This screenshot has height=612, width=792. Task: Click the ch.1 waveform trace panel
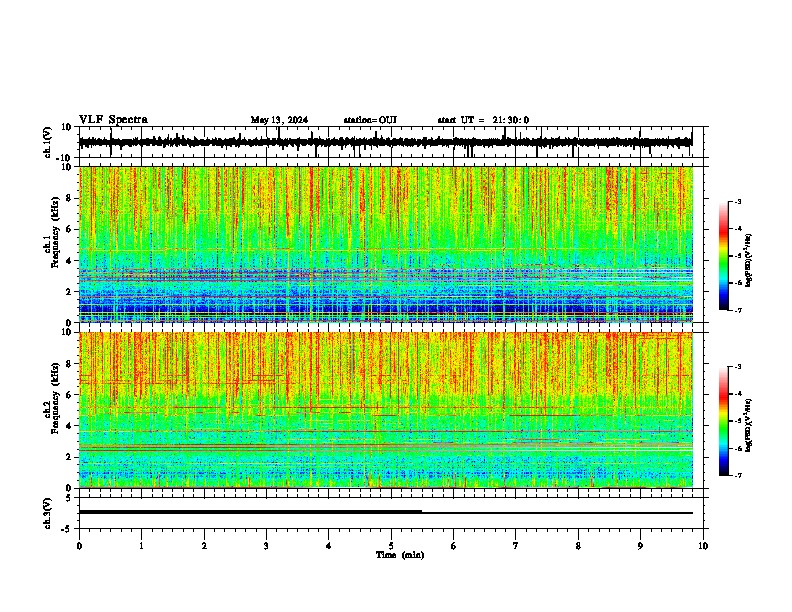click(391, 142)
